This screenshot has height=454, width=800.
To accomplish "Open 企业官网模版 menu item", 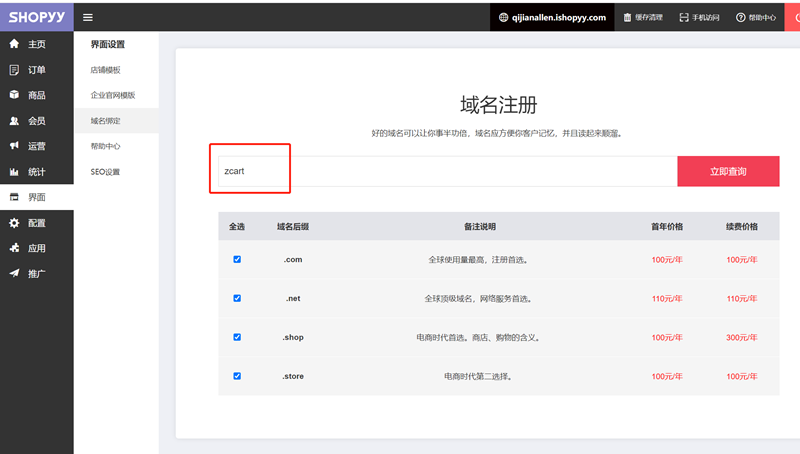I will (112, 95).
